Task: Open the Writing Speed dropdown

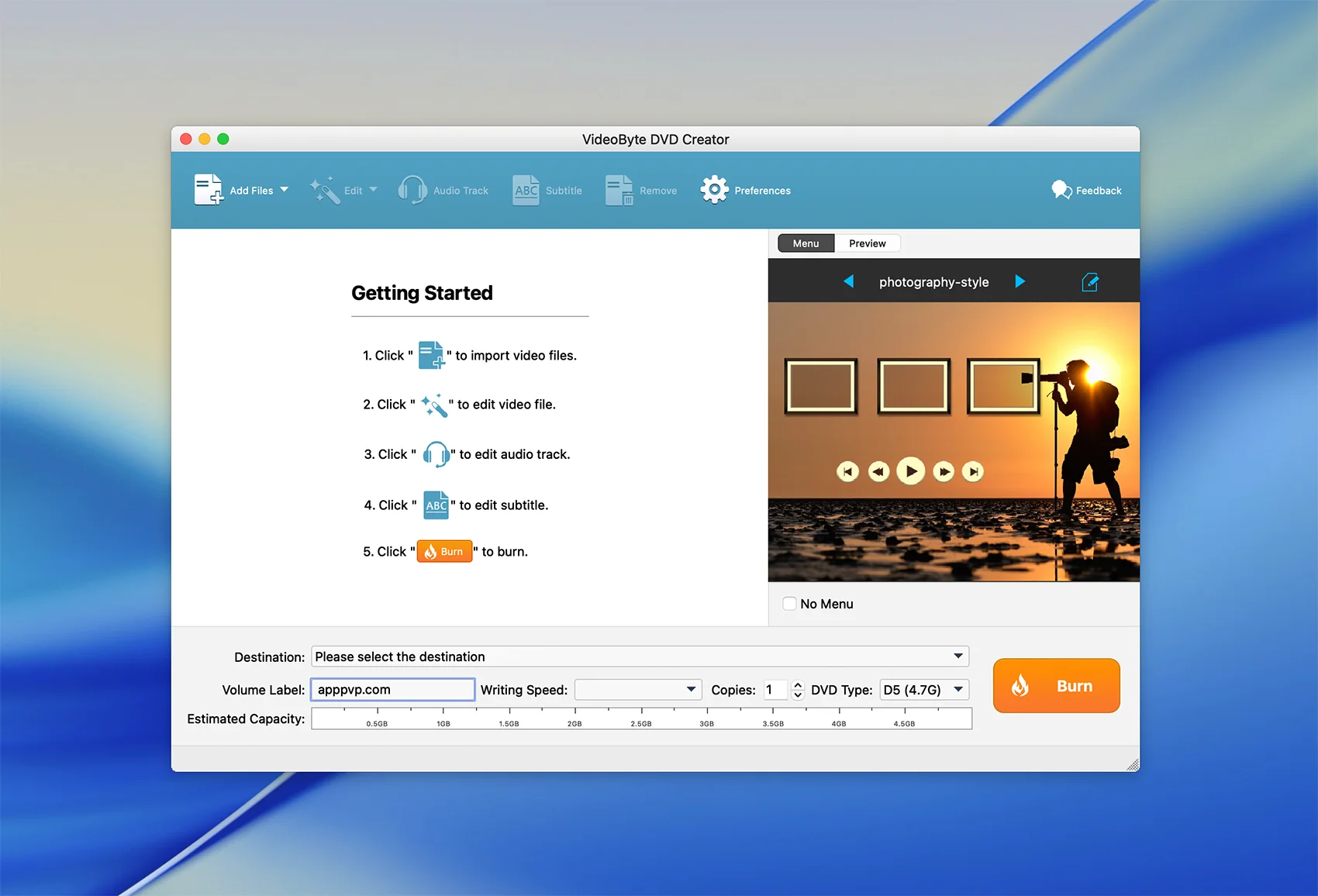Action: coord(690,689)
